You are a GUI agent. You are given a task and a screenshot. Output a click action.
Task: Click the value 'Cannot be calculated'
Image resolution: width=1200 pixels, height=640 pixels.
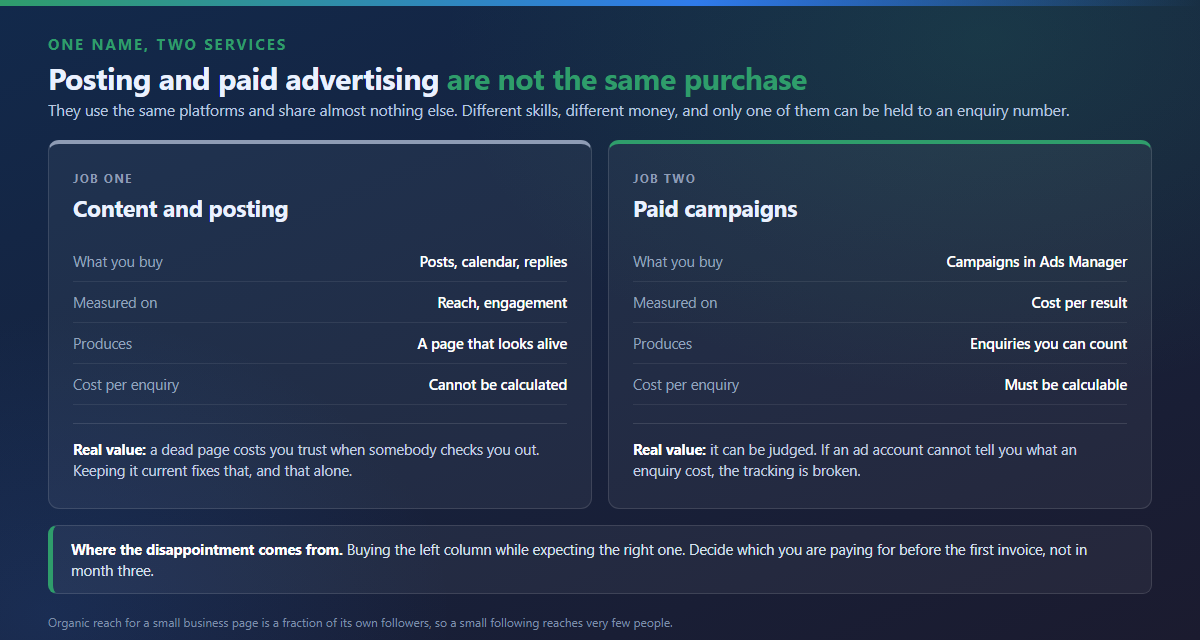498,385
